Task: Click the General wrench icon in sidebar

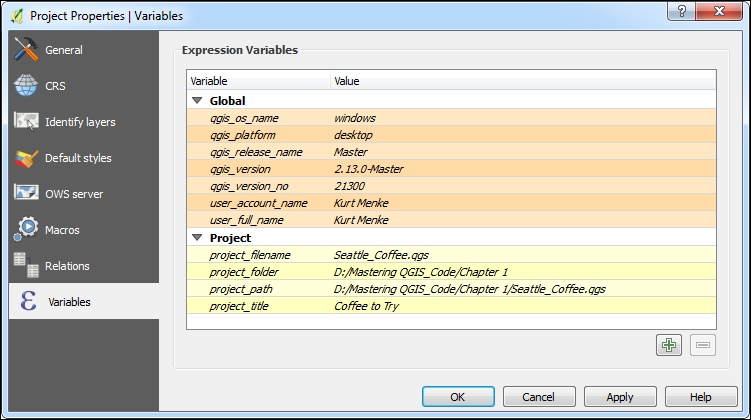Action: pos(26,50)
